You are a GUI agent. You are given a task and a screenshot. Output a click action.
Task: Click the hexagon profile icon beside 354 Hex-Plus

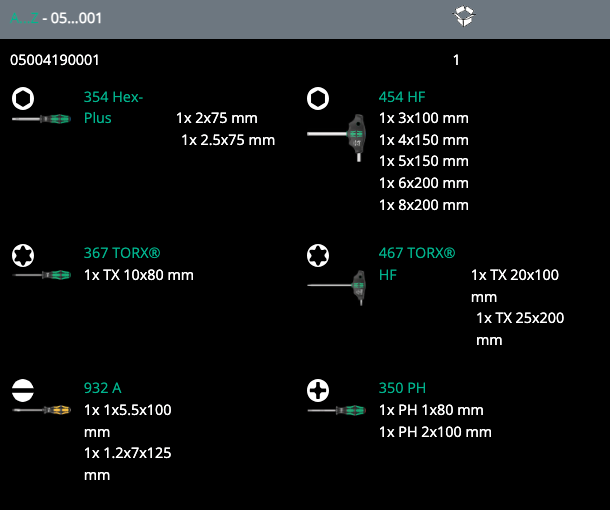point(22,98)
